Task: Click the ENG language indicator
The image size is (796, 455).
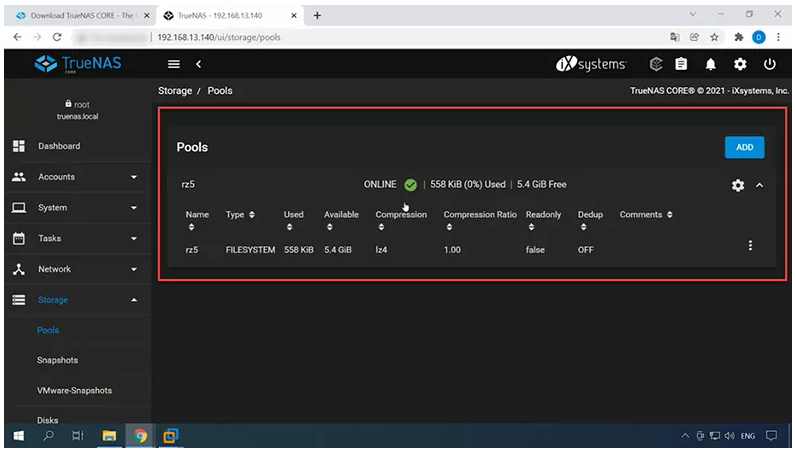Action: tap(748, 436)
